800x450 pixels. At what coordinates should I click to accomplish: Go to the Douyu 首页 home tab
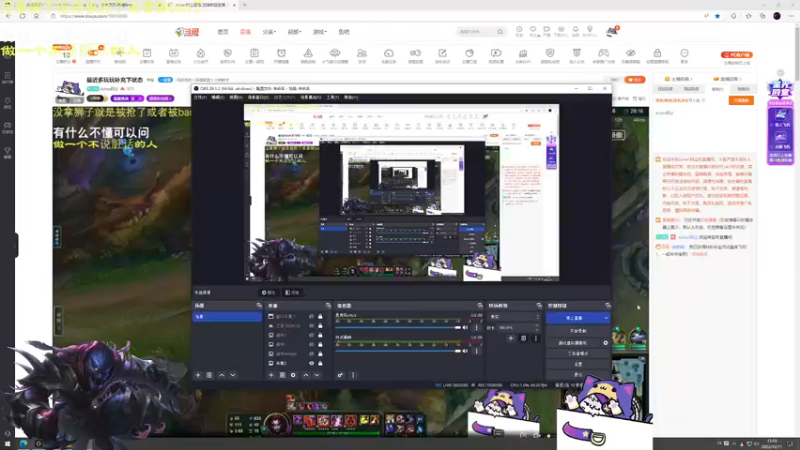(x=223, y=32)
